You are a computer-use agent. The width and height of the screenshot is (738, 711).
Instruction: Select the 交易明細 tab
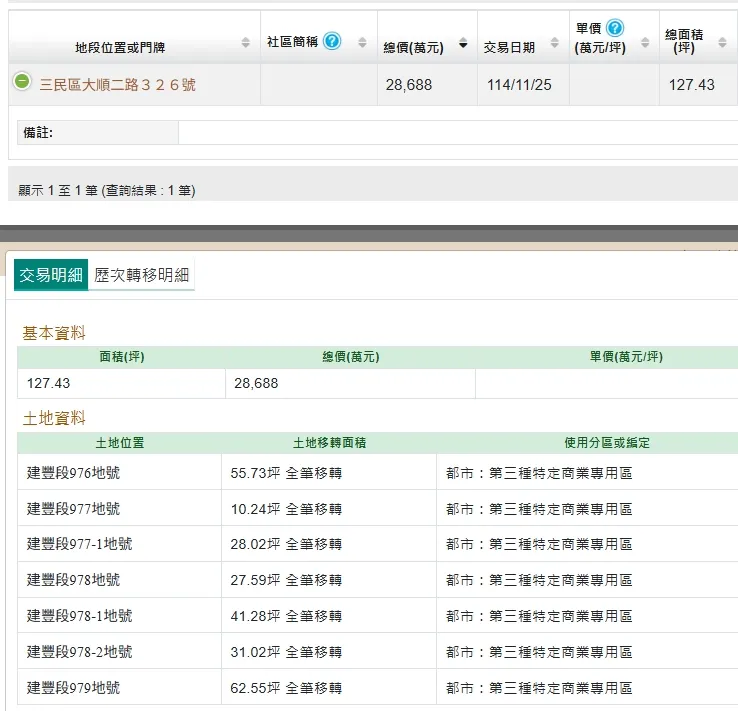[x=51, y=275]
